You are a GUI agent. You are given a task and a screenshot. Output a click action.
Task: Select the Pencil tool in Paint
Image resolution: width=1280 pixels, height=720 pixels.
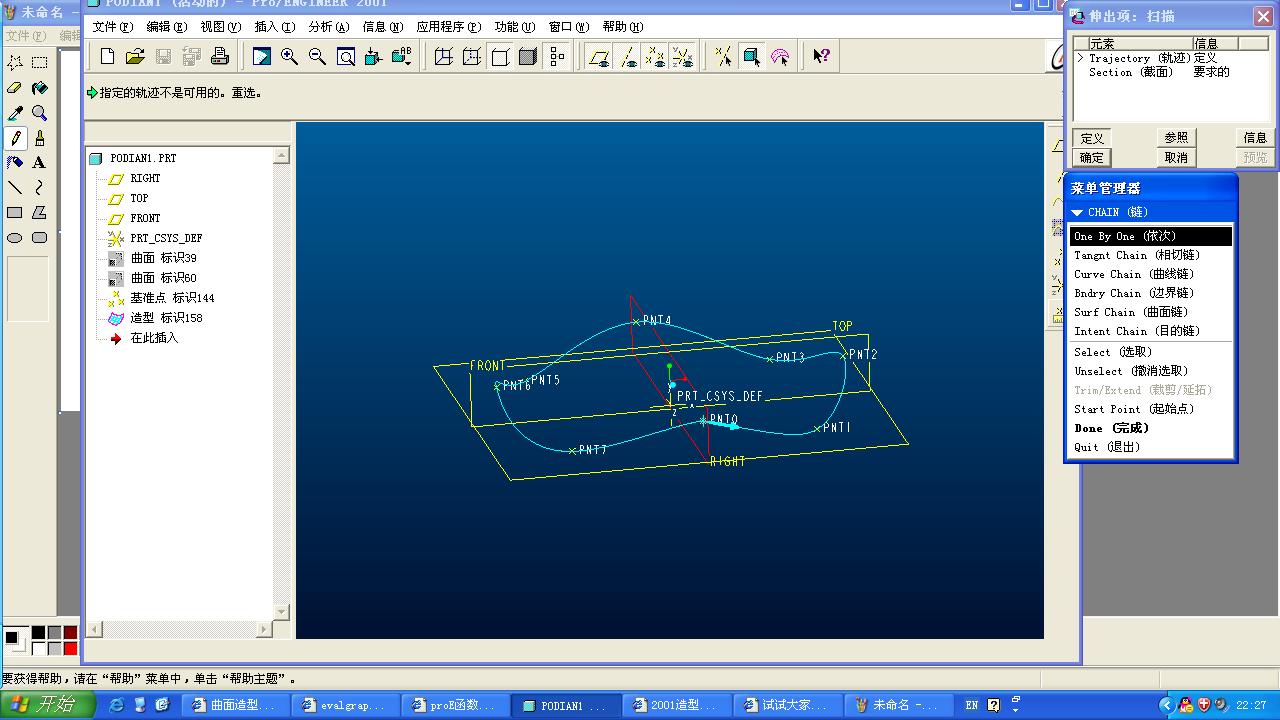tap(15, 138)
